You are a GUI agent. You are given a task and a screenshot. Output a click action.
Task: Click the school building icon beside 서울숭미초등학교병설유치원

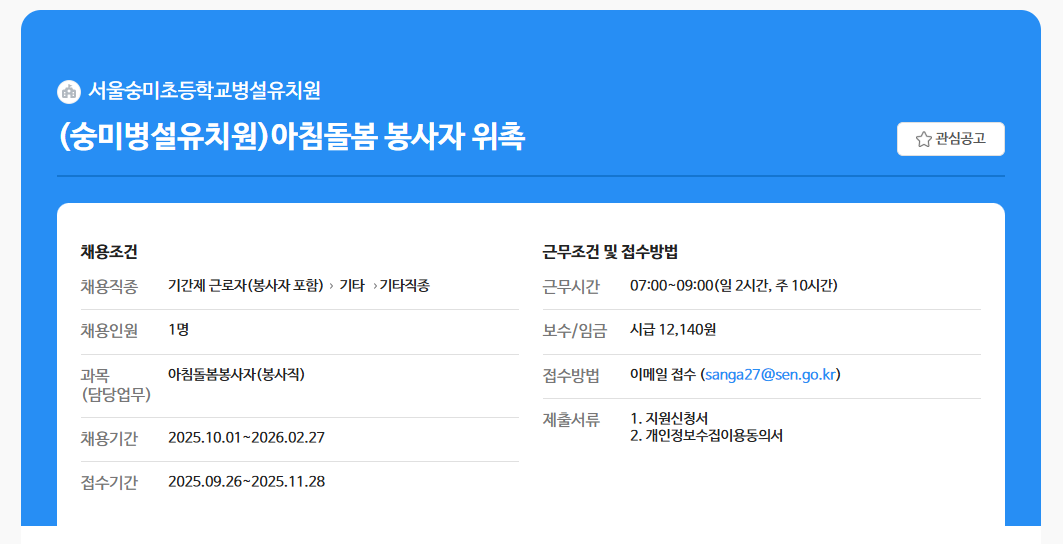(x=69, y=91)
